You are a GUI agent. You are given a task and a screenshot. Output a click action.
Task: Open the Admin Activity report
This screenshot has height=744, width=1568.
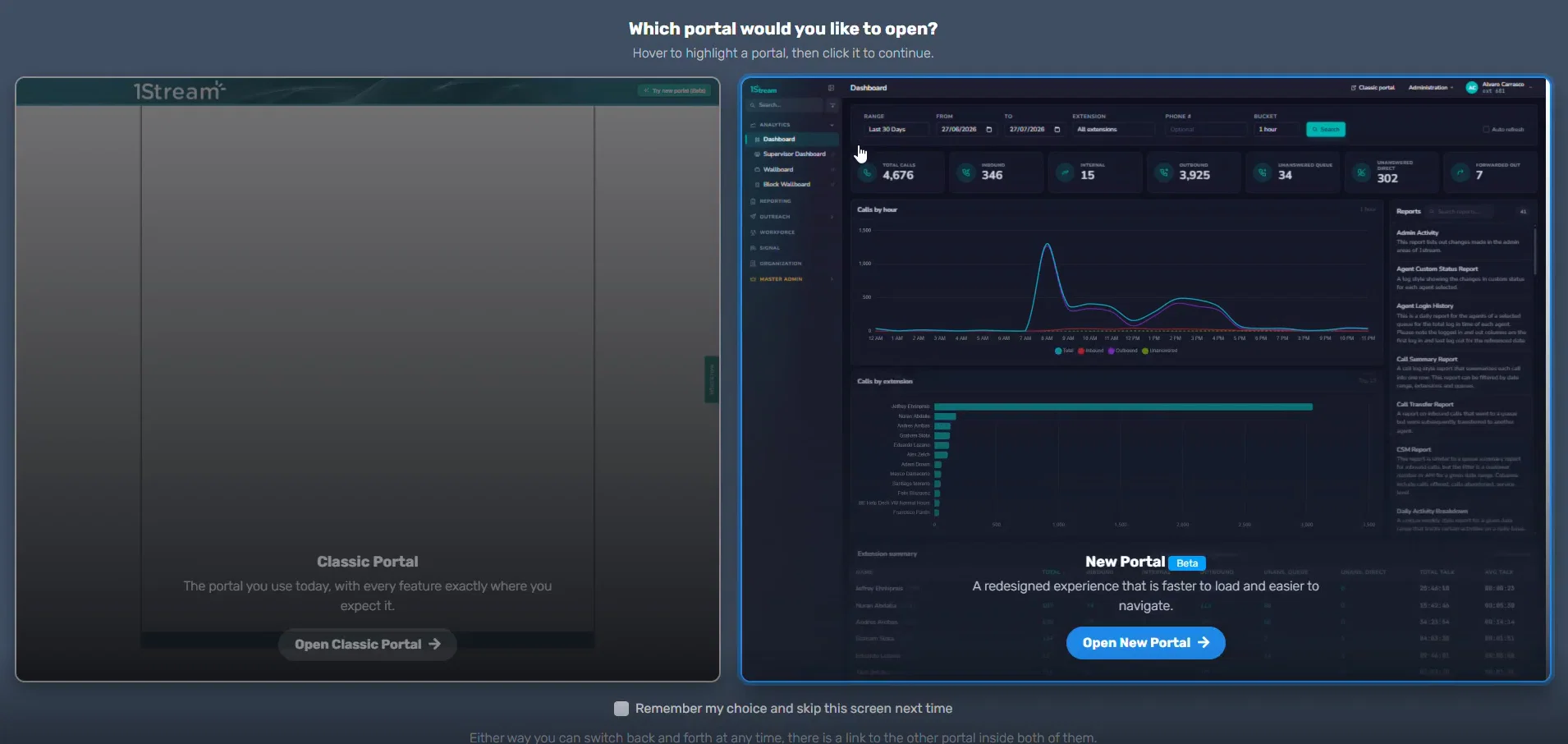pyautogui.click(x=1418, y=233)
